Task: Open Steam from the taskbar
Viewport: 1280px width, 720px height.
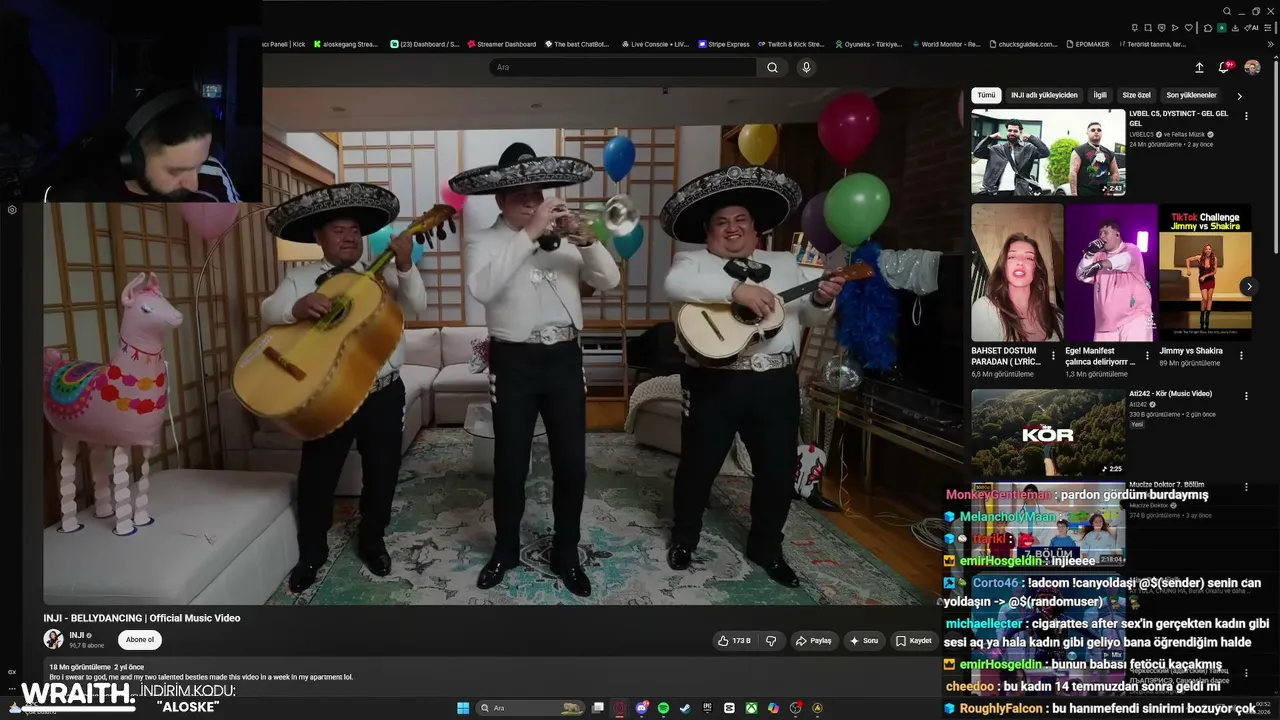Action: pos(686,708)
